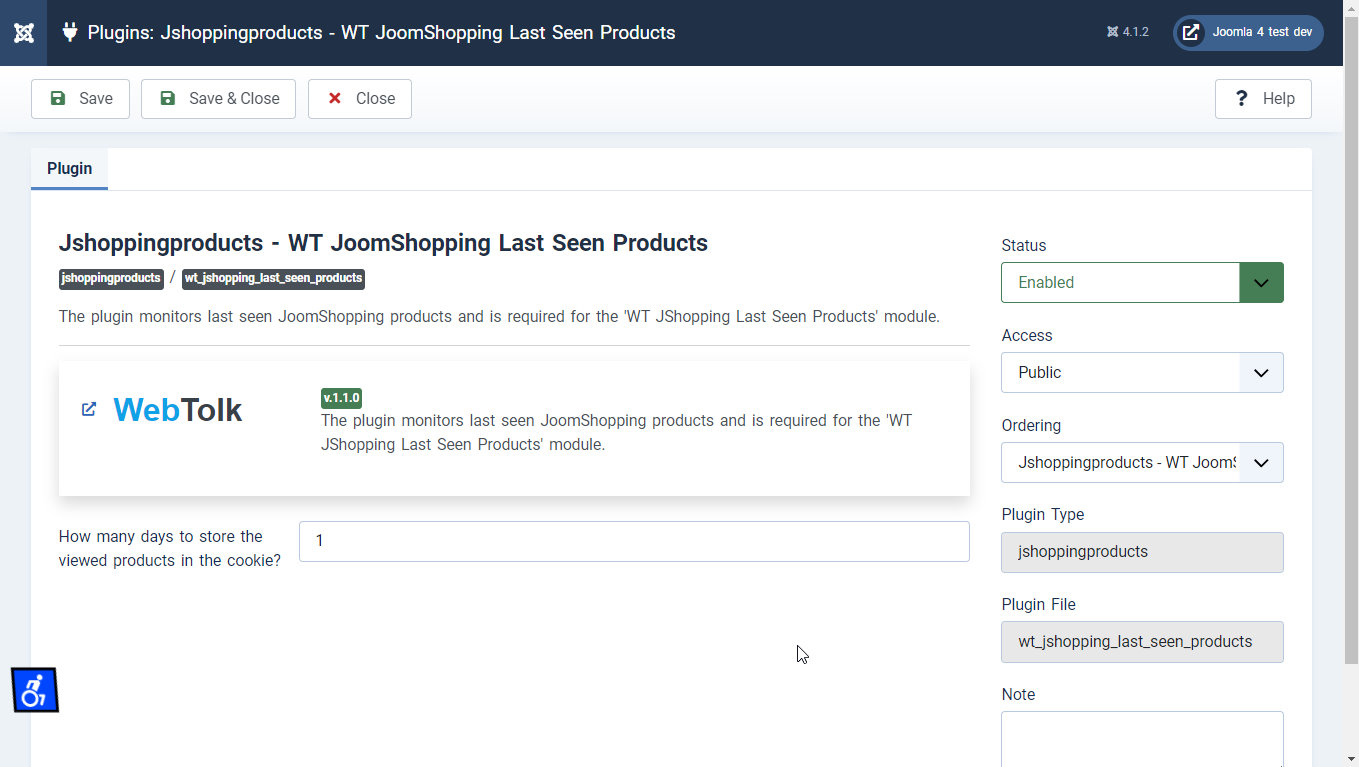
Task: Click the Joomla logo icon
Action: (x=24, y=33)
